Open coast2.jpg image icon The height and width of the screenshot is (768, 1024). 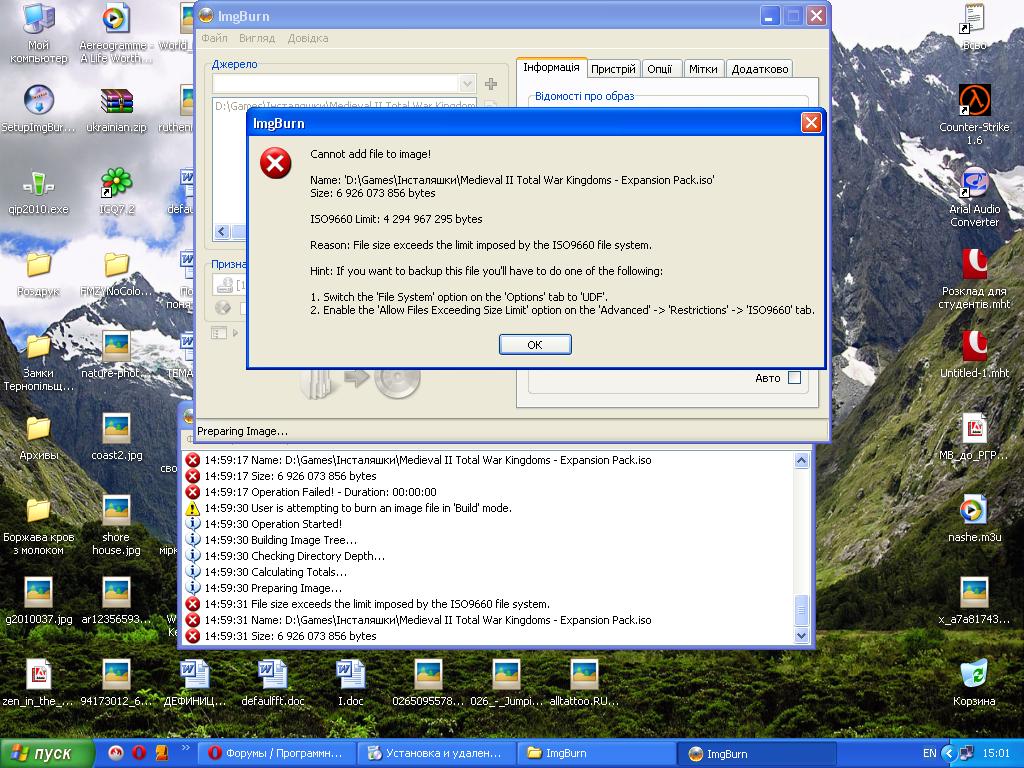116,438
